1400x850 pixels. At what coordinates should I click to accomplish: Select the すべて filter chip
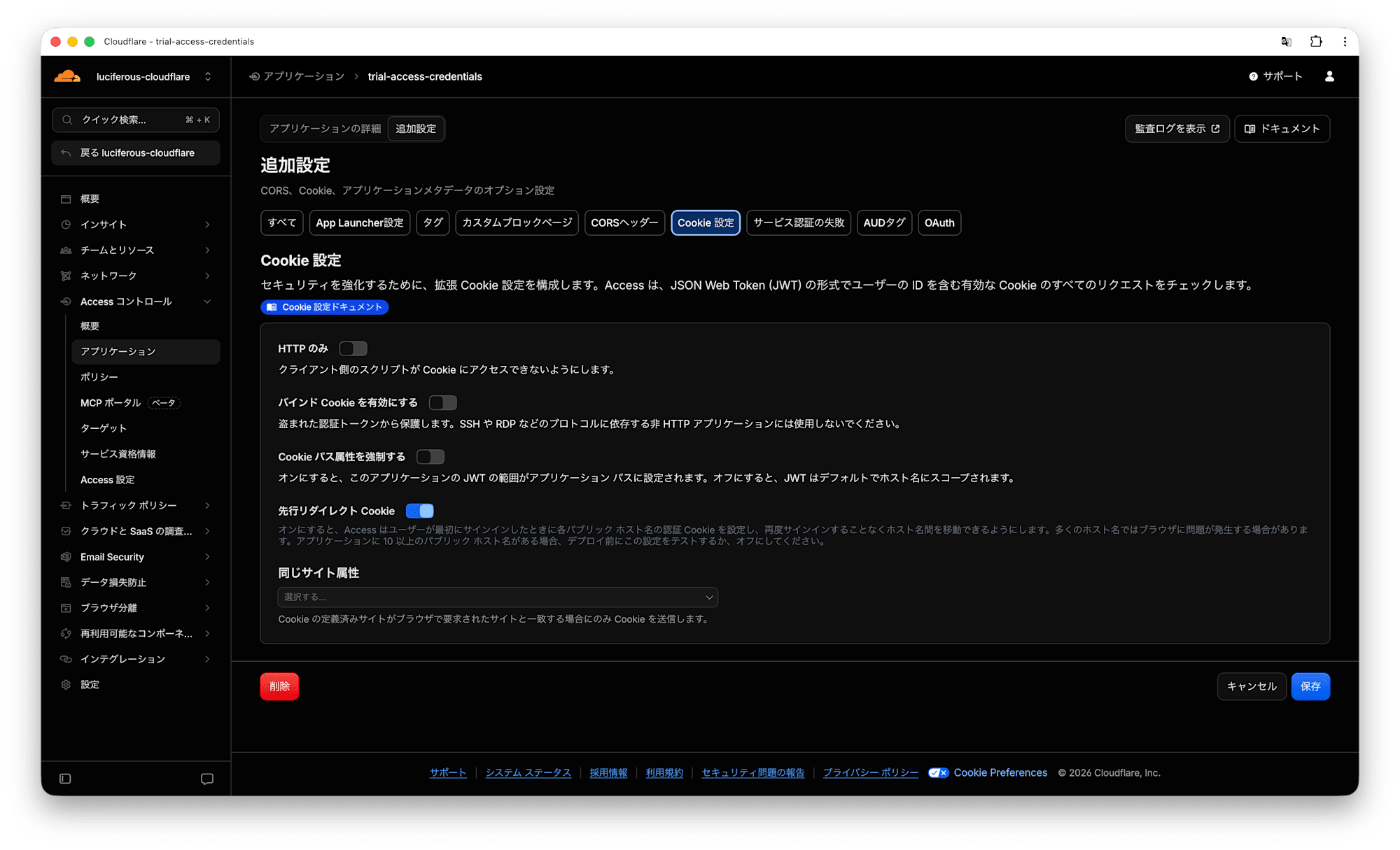[x=281, y=222]
